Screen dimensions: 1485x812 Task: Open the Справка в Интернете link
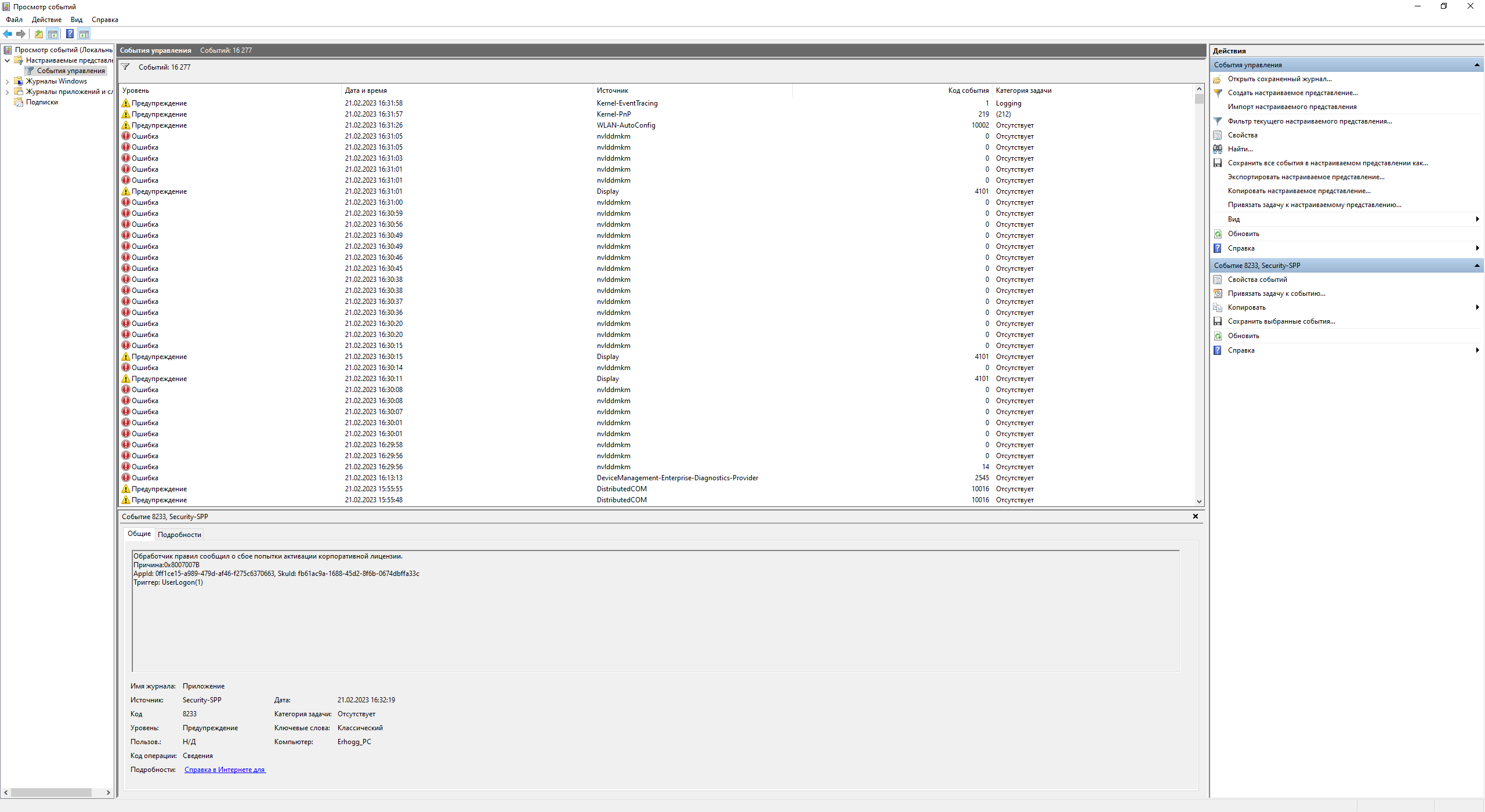[224, 770]
